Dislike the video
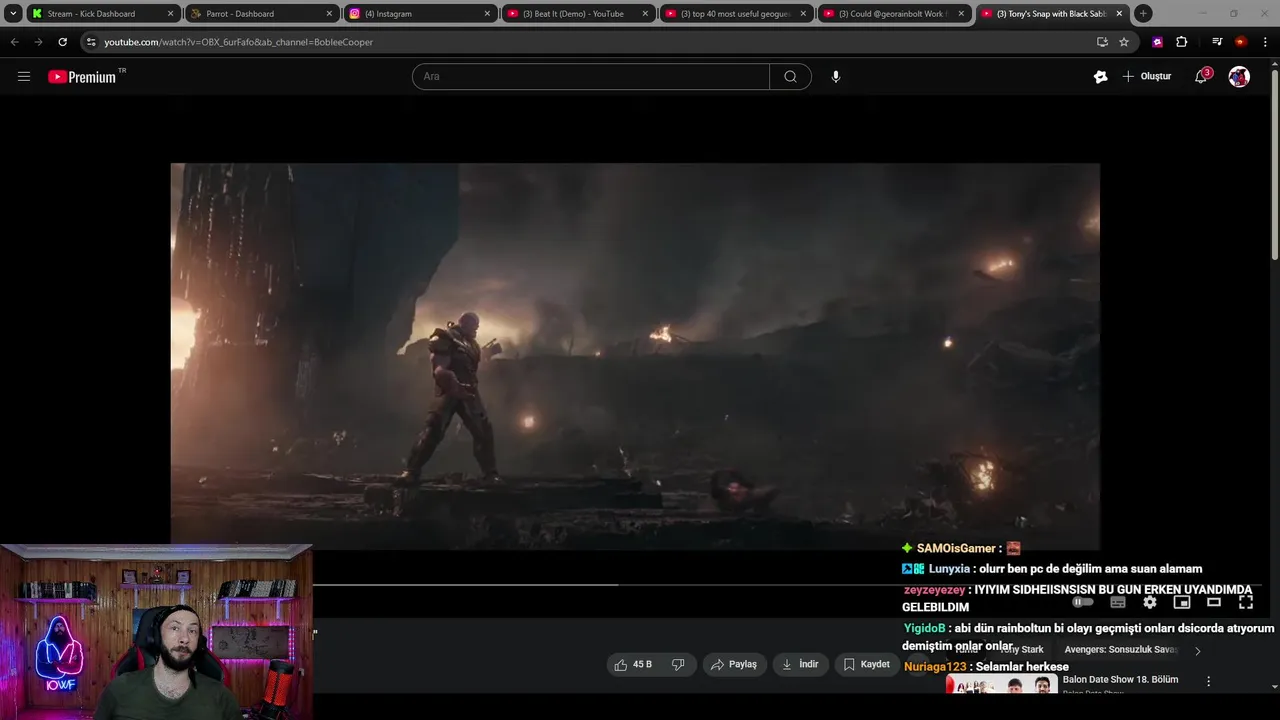This screenshot has height=720, width=1280. pyautogui.click(x=678, y=664)
